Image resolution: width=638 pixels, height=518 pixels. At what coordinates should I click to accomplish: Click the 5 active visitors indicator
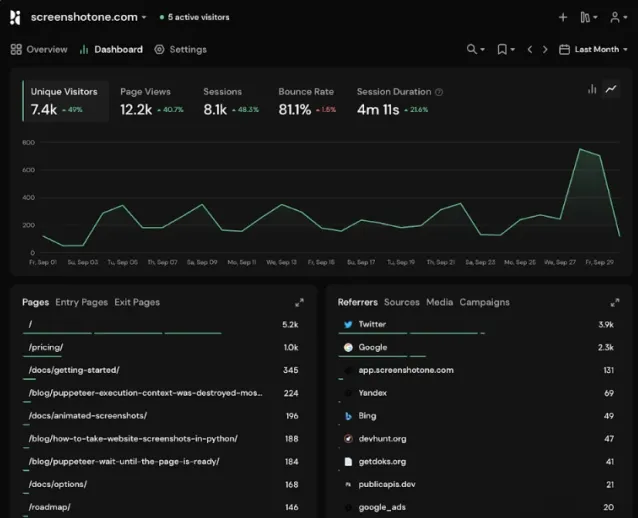click(194, 17)
